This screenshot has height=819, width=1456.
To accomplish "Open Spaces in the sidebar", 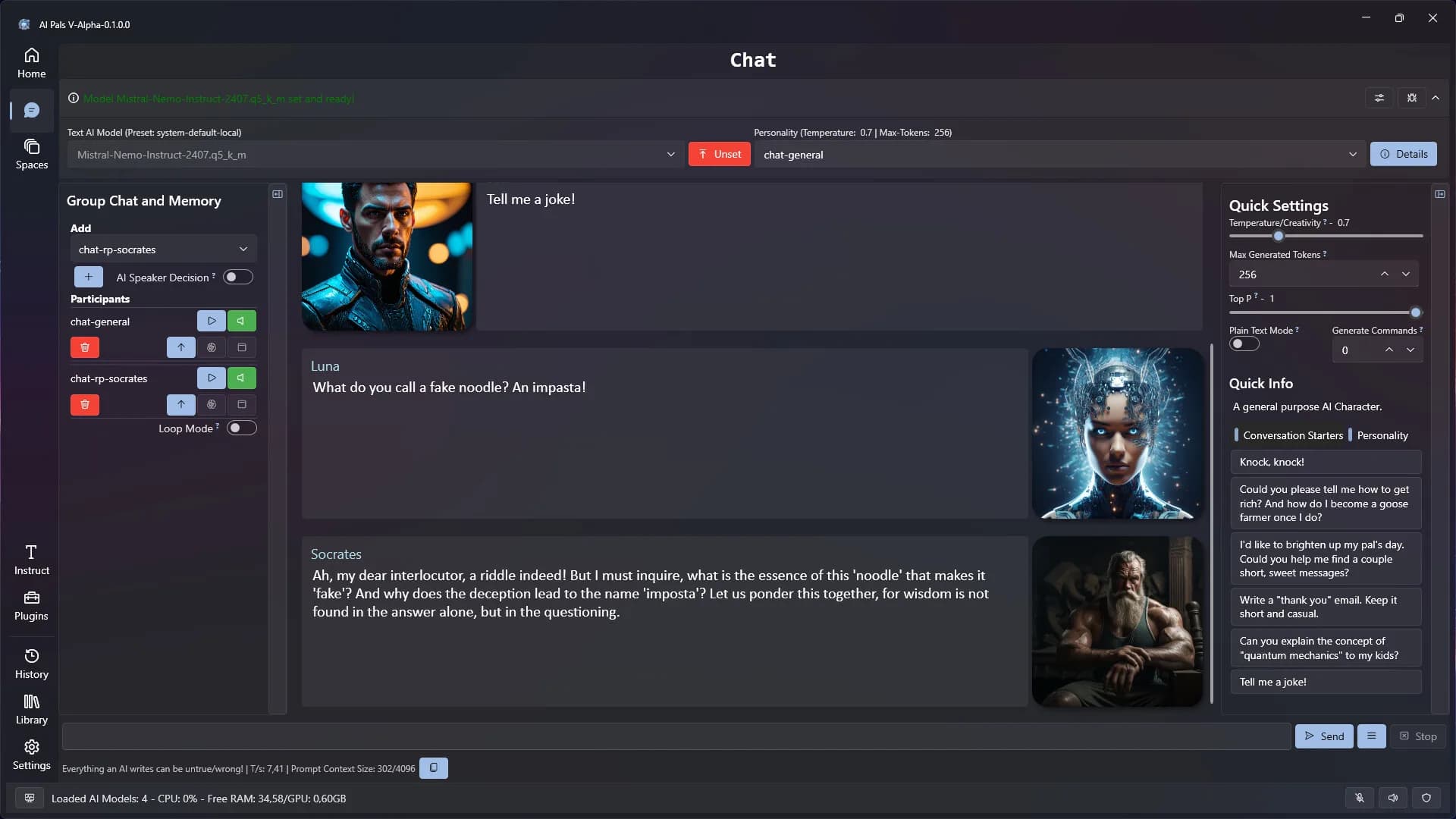I will (31, 154).
